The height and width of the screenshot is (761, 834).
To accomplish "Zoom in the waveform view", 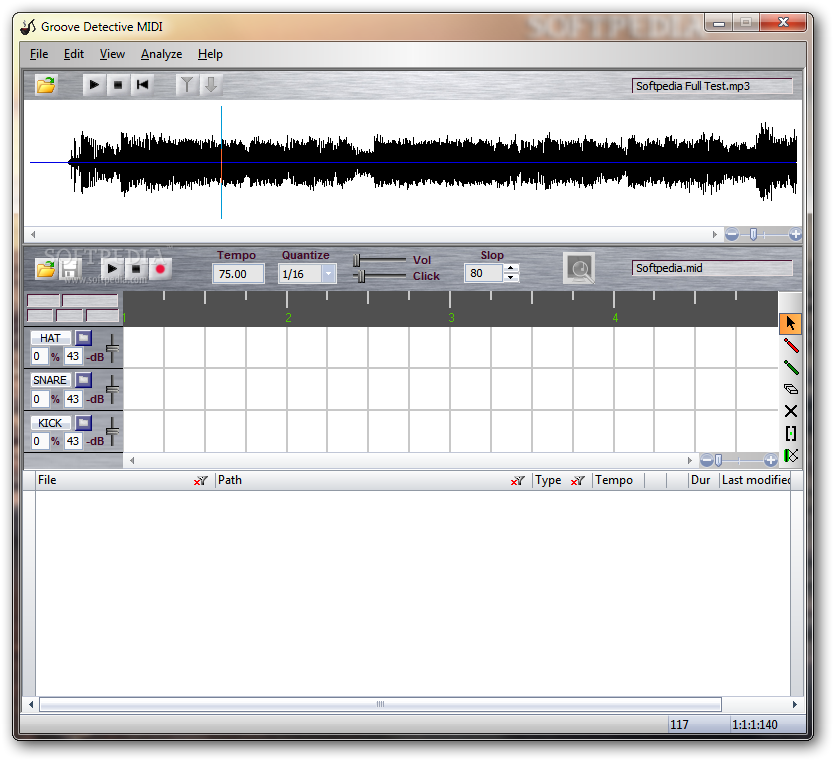I will [795, 234].
